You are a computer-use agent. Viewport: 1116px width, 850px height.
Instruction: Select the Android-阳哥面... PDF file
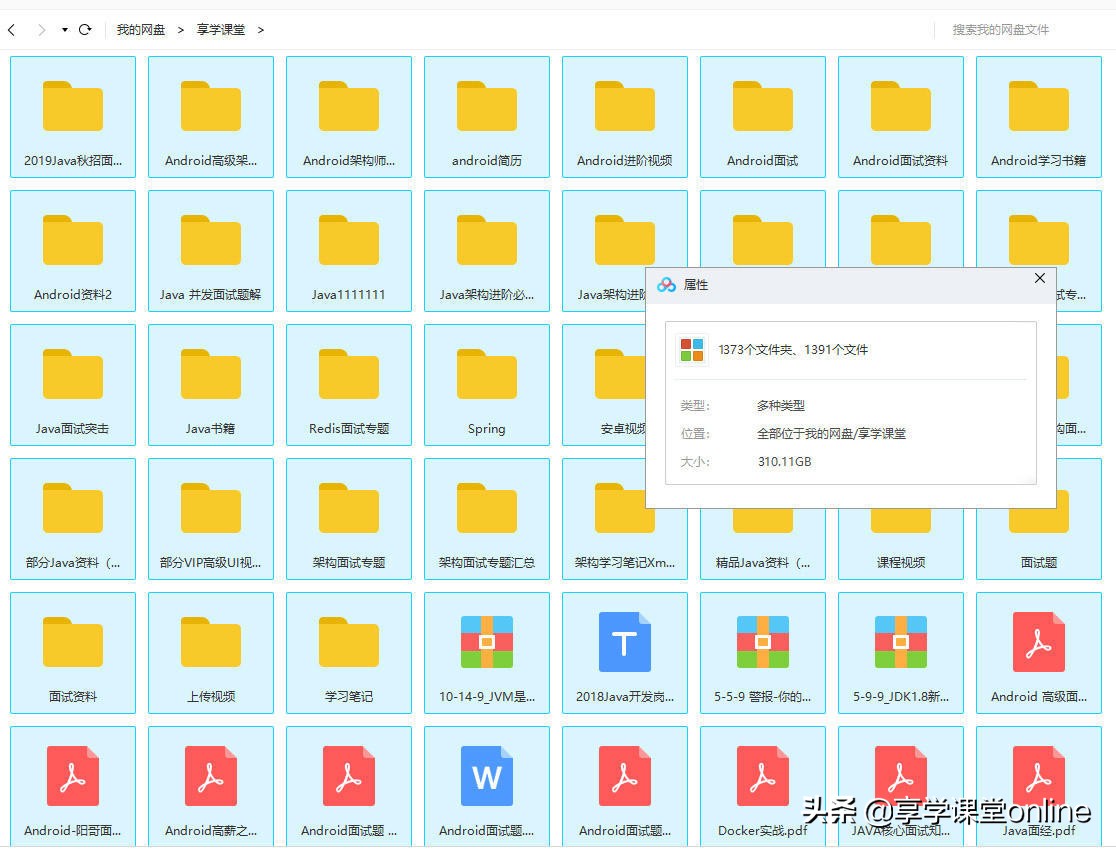tap(73, 787)
